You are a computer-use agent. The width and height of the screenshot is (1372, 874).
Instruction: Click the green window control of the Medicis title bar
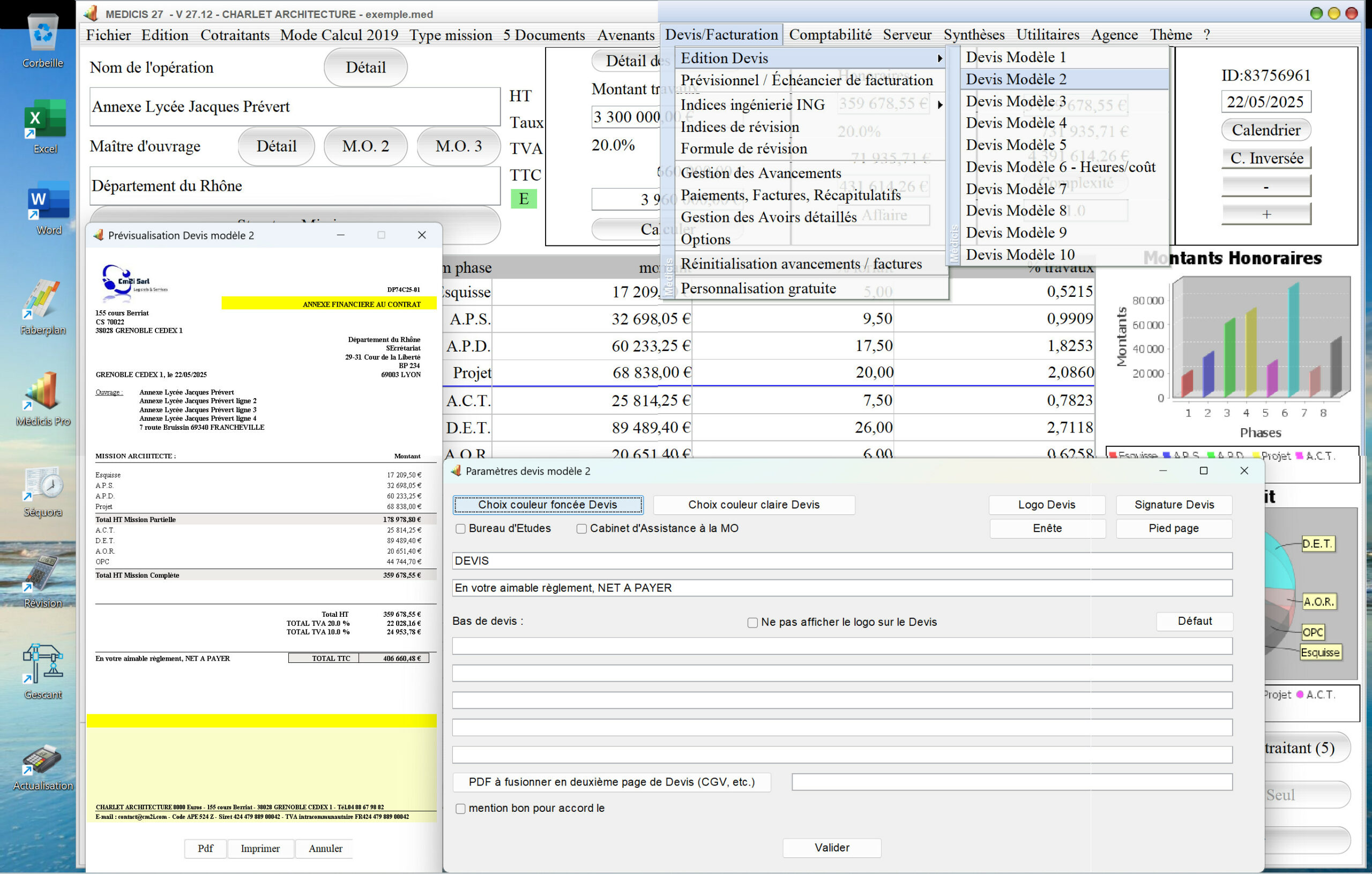coord(1316,13)
